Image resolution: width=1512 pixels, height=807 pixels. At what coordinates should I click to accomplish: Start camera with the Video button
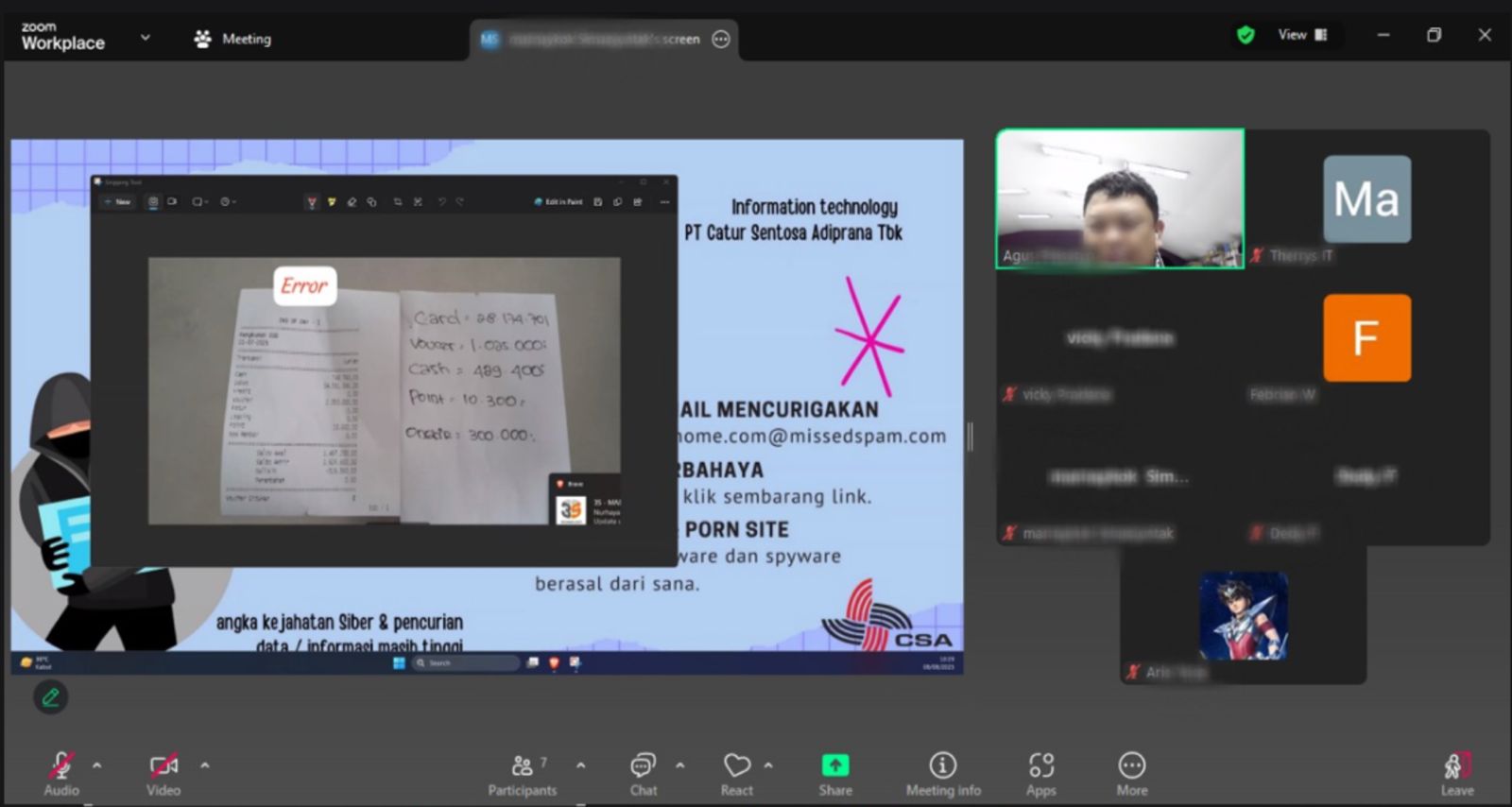click(x=163, y=772)
